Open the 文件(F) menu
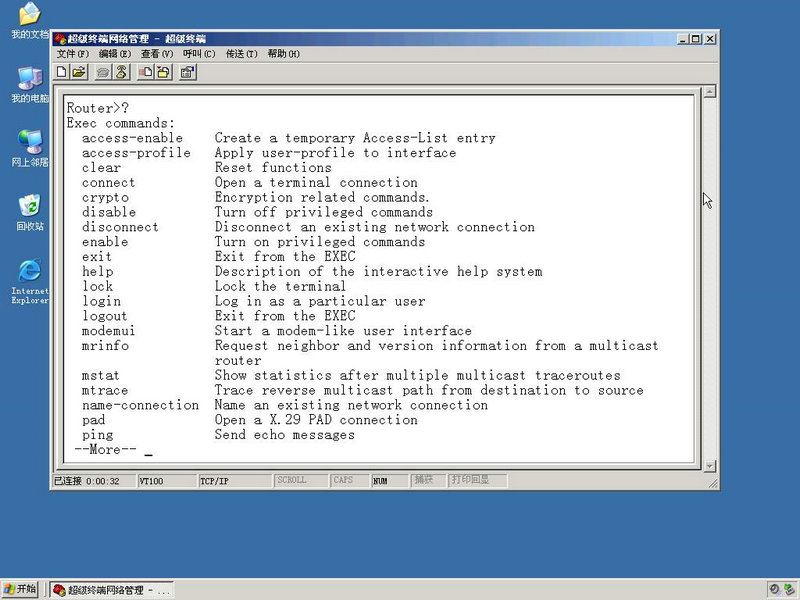 pyautogui.click(x=72, y=54)
